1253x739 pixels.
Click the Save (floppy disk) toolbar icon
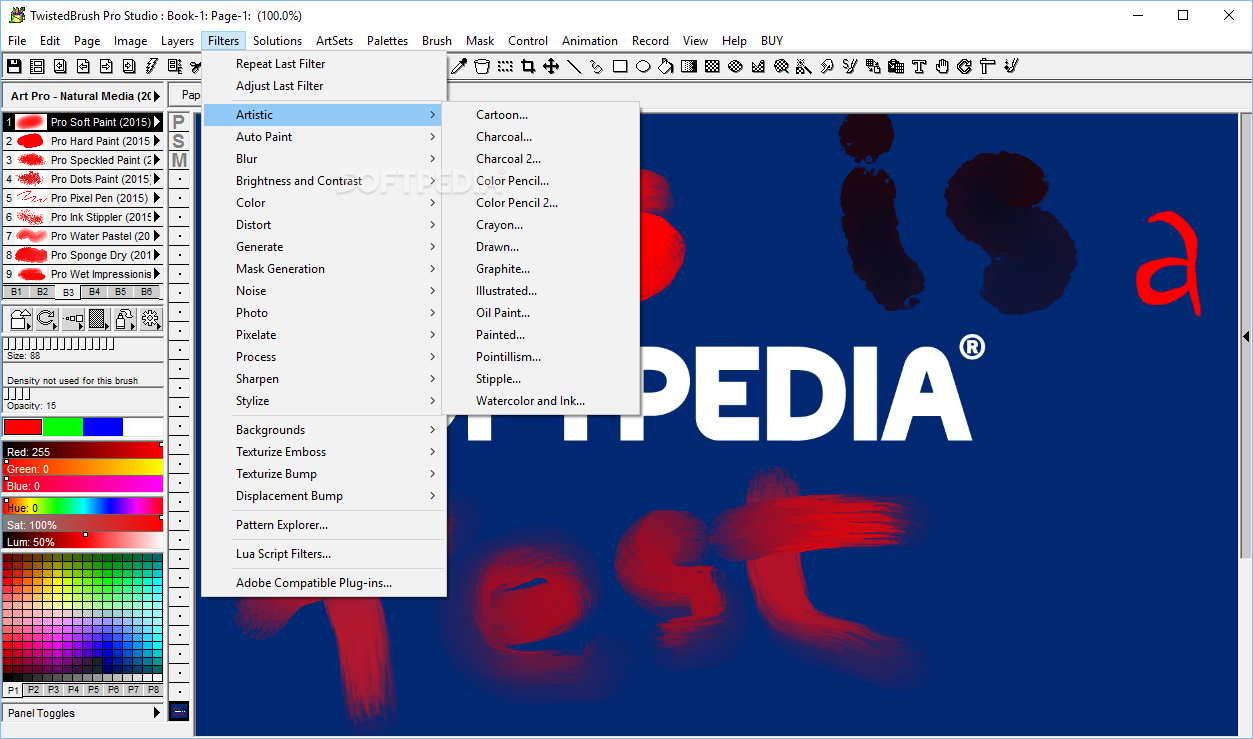point(14,66)
